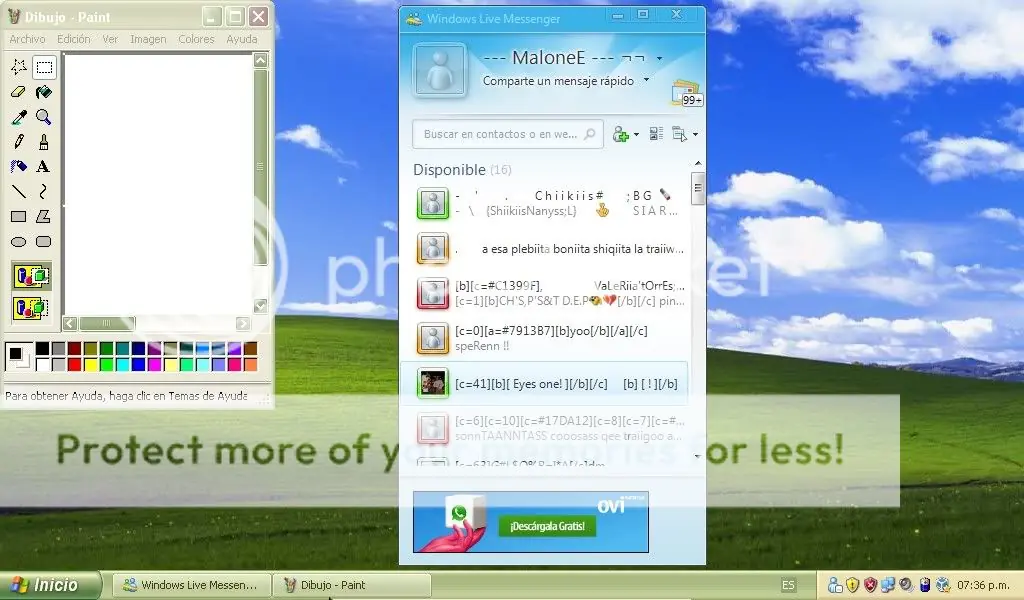Click the search magnifier in Messenger
The image size is (1024, 600).
click(589, 134)
